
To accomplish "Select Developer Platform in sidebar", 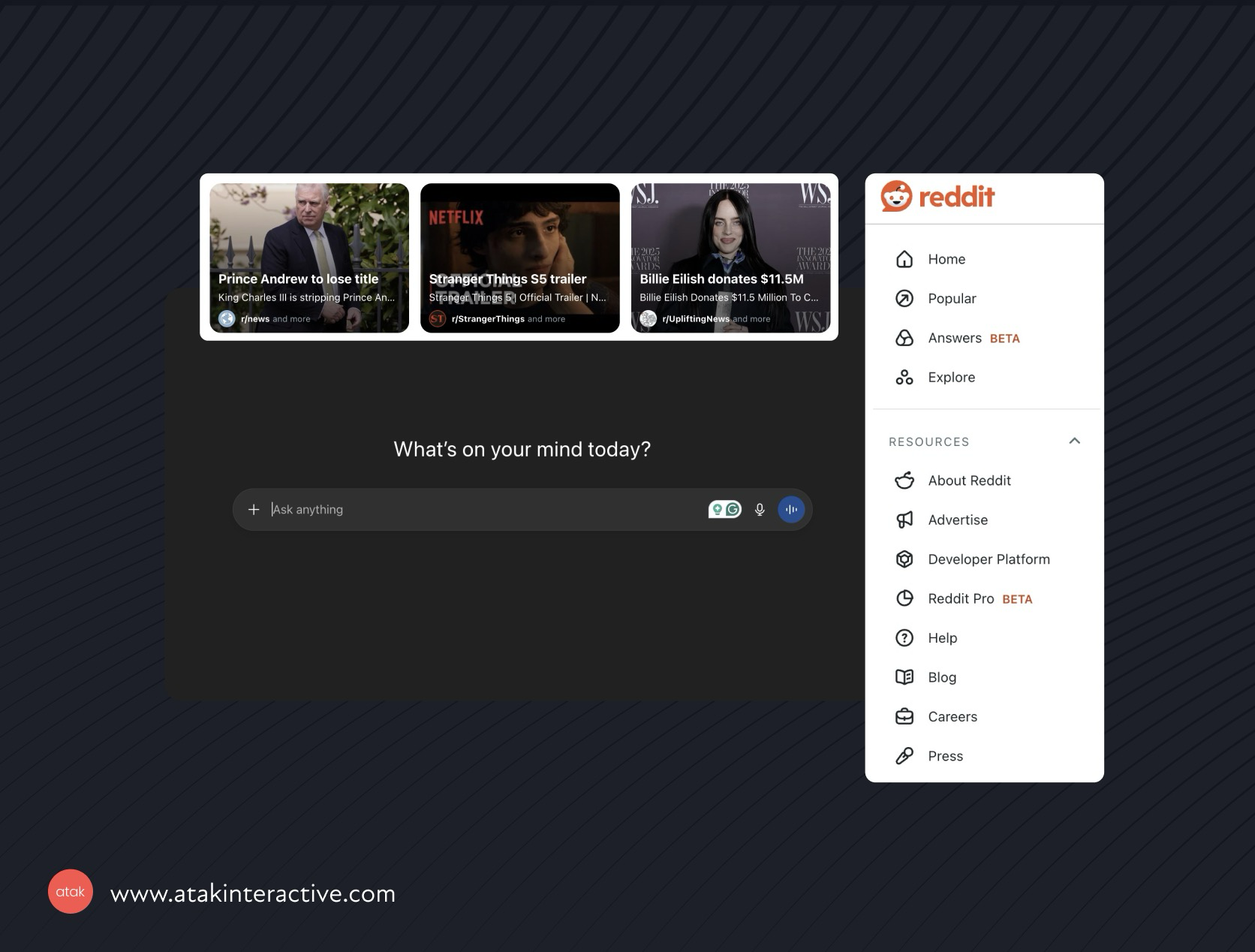I will click(x=988, y=559).
